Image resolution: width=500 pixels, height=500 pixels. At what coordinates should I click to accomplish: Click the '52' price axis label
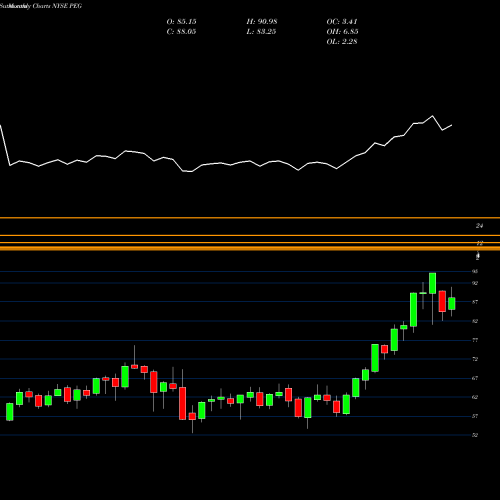tap(475, 435)
